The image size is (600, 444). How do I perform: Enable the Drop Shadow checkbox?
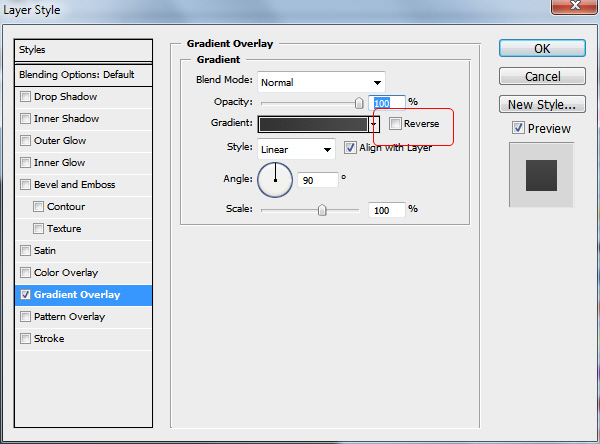[25, 96]
